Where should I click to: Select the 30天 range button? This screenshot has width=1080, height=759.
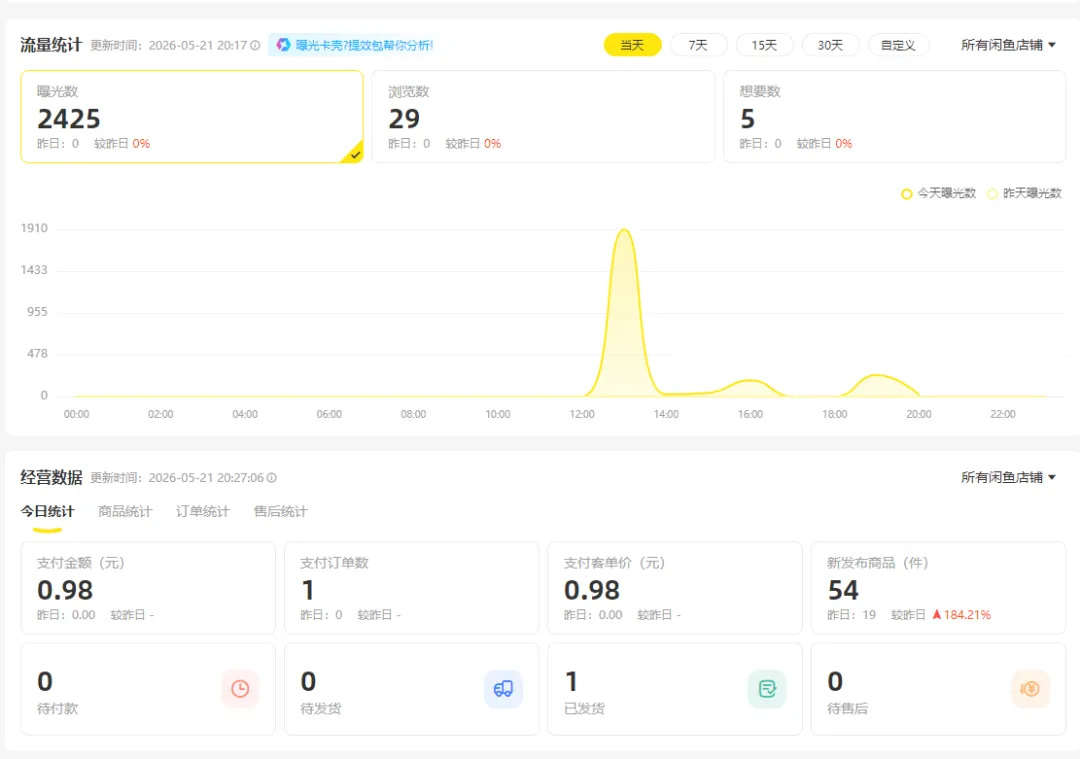click(831, 45)
